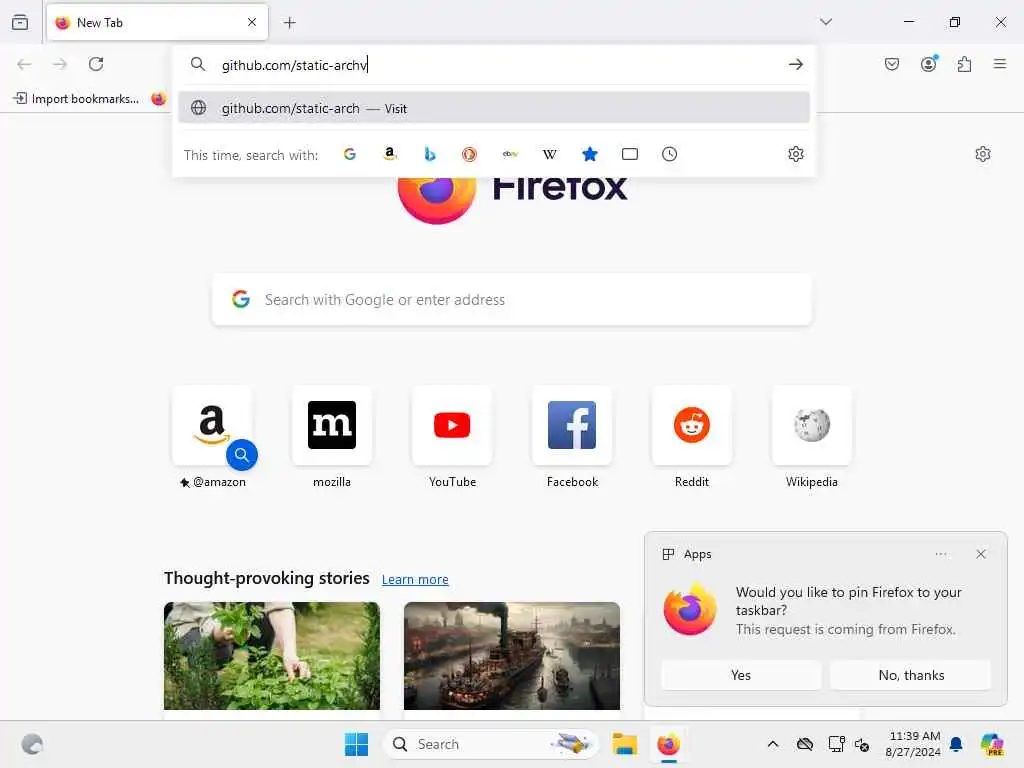Open Extensions puzzle icon
Image resolution: width=1024 pixels, height=768 pixels.
[x=965, y=64]
